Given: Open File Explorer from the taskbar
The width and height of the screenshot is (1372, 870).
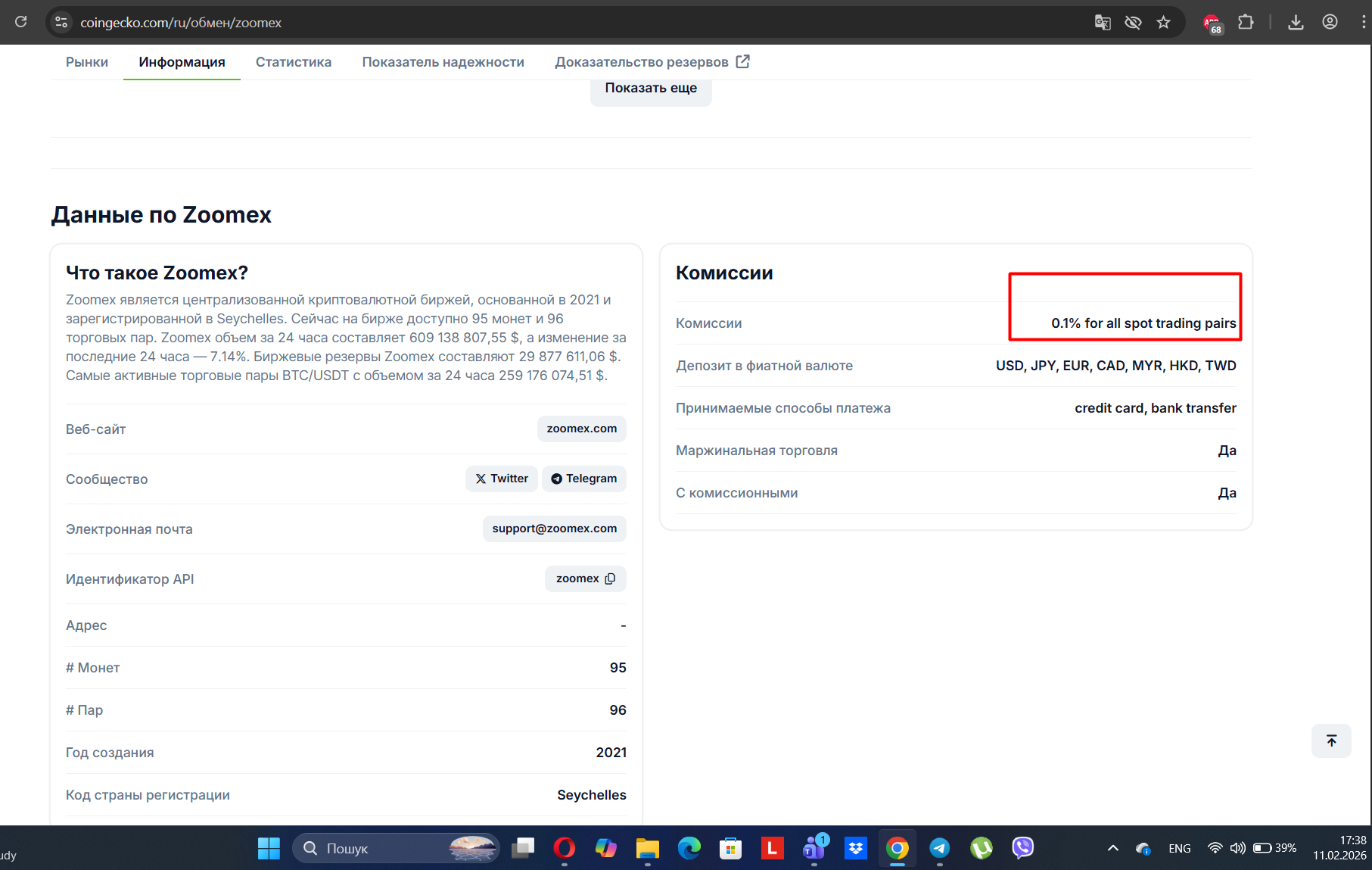Looking at the screenshot, I should pyautogui.click(x=647, y=848).
